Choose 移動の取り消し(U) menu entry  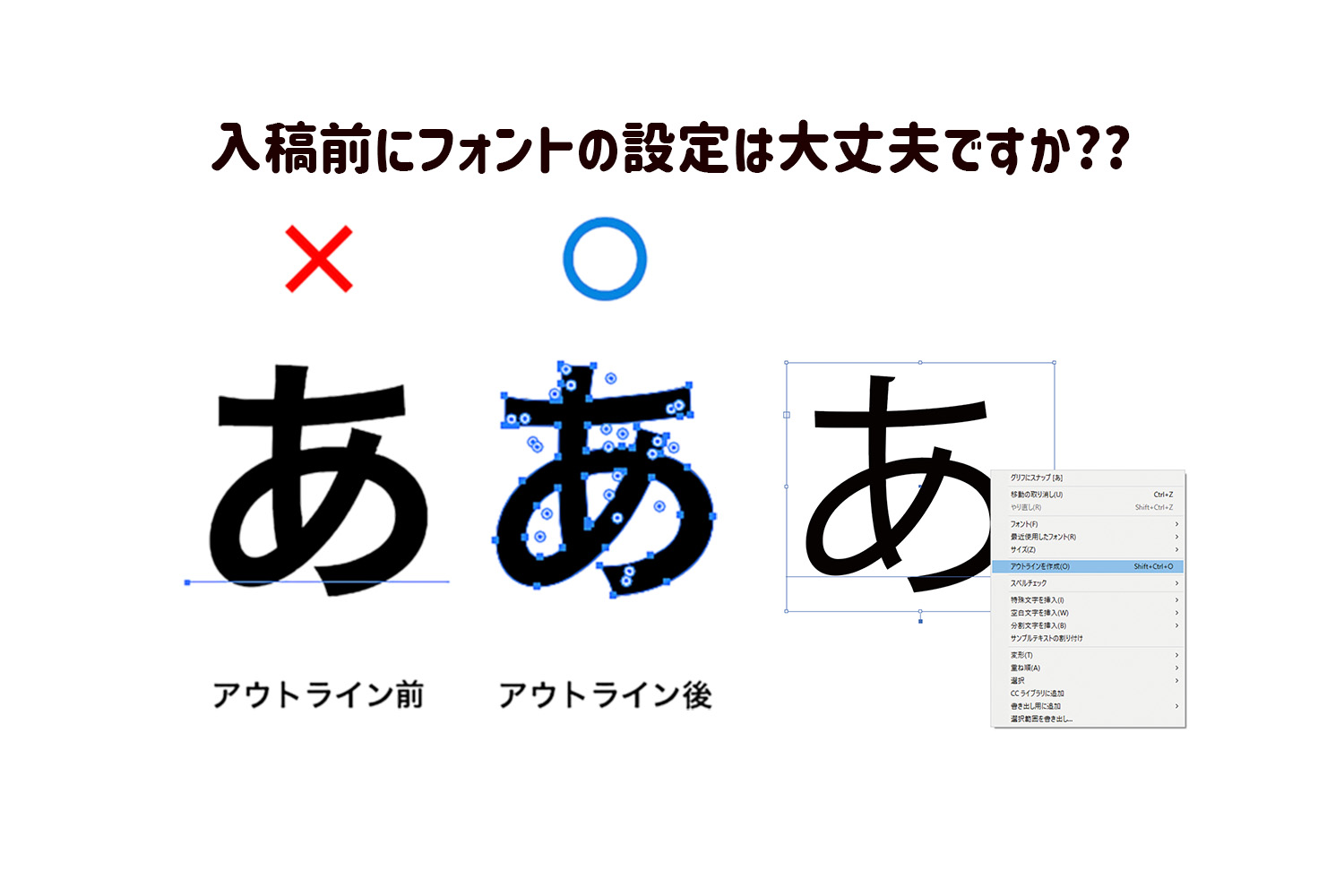point(1088,495)
